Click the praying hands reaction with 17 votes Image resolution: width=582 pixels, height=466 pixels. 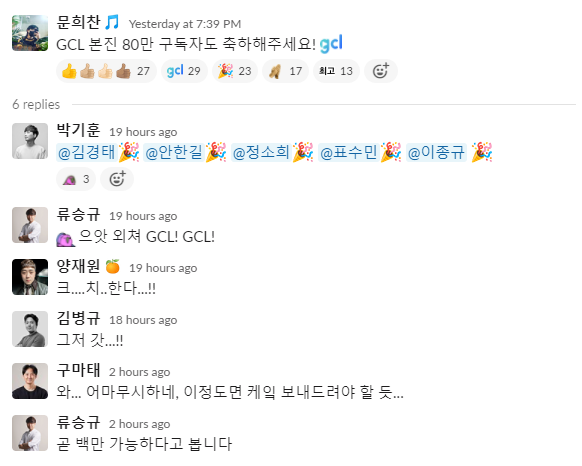click(x=285, y=71)
